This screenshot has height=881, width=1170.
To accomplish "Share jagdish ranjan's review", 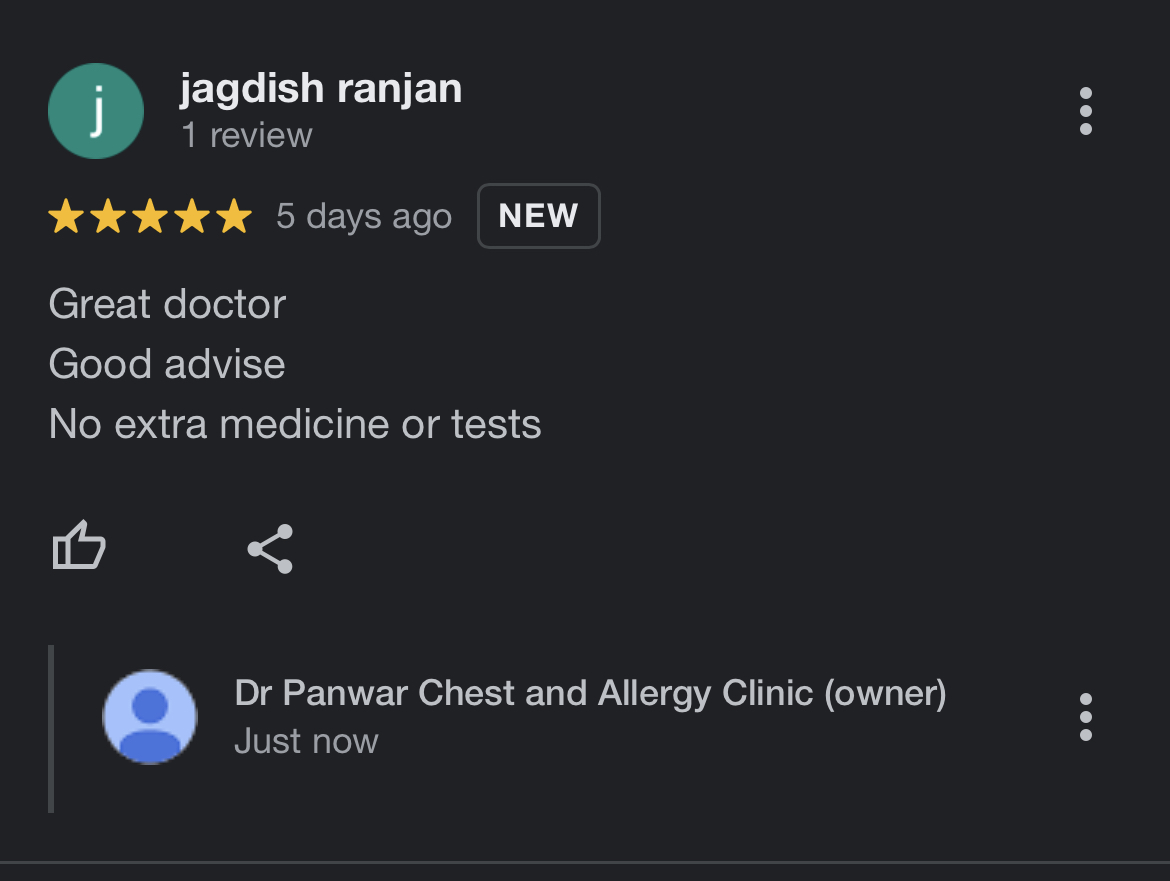I will tap(270, 548).
